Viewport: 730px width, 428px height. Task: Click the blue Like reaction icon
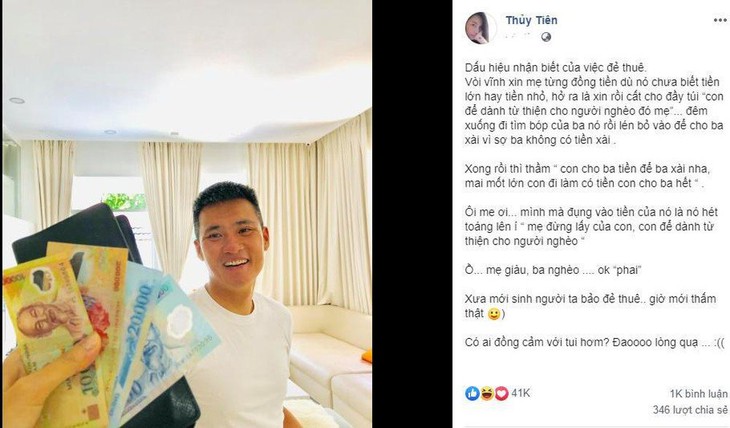tap(472, 394)
